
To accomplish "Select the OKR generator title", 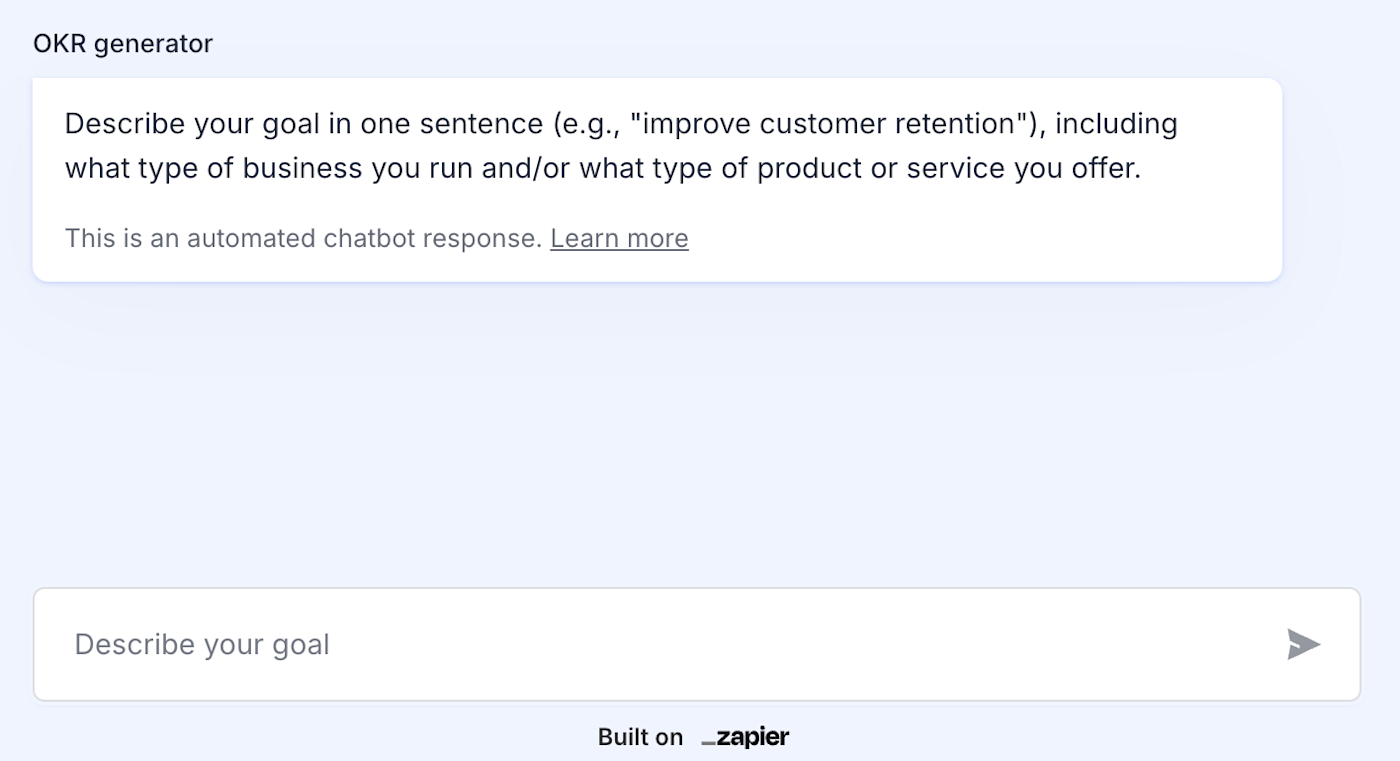I will (123, 43).
